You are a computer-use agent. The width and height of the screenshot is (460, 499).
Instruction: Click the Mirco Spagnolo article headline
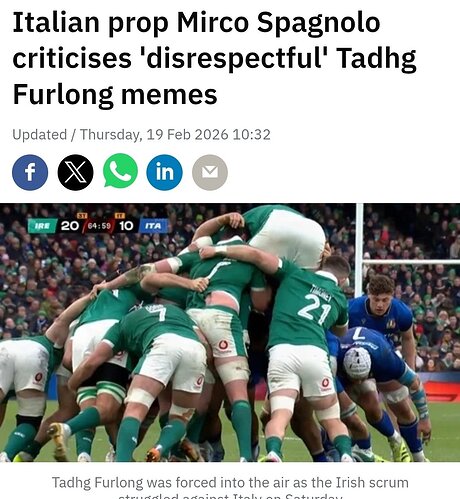click(x=214, y=59)
